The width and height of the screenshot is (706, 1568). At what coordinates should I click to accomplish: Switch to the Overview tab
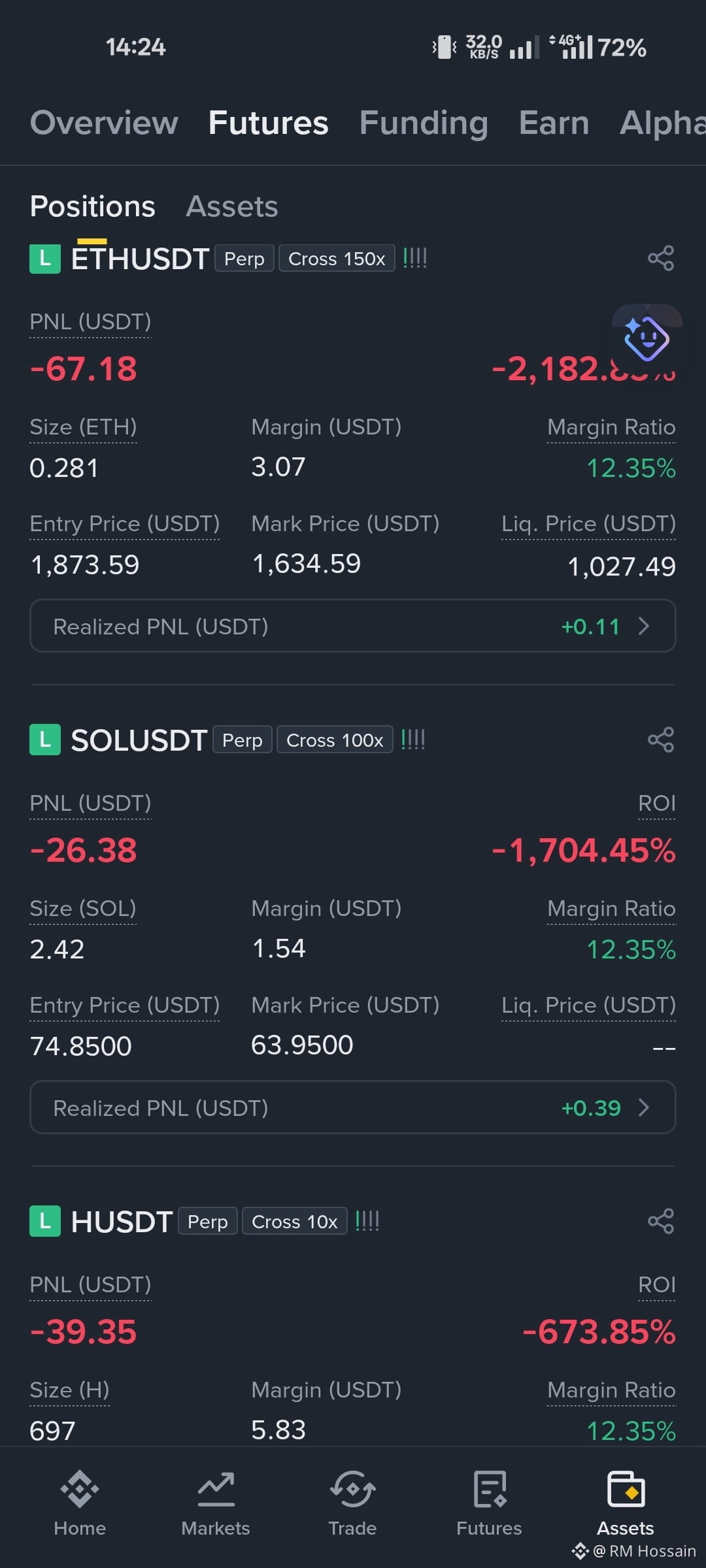tap(104, 123)
